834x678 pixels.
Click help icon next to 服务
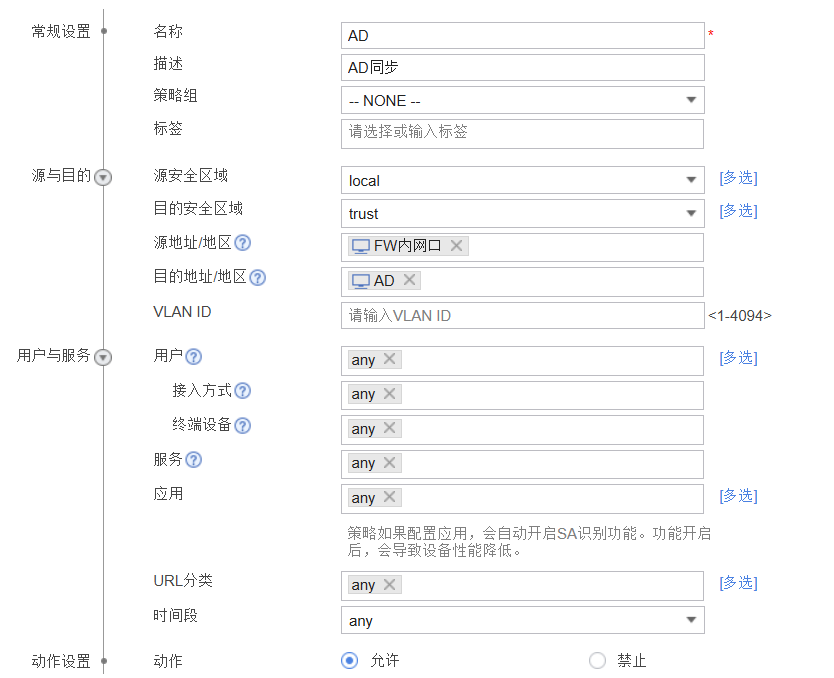(x=194, y=460)
